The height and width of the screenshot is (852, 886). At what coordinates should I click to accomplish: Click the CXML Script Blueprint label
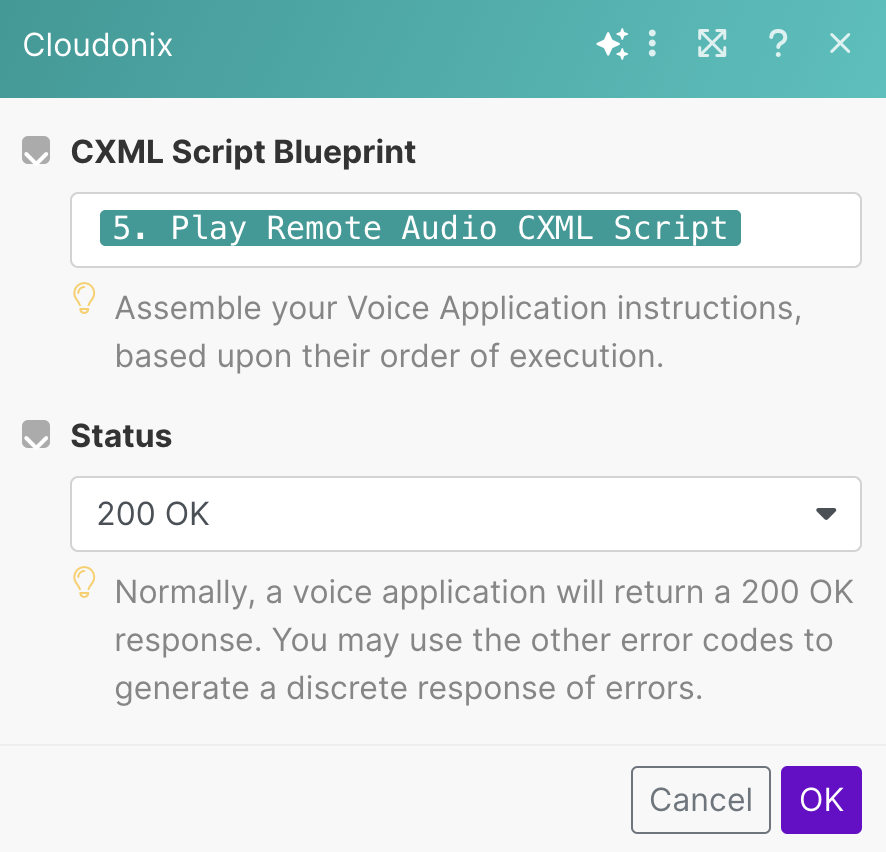(243, 152)
